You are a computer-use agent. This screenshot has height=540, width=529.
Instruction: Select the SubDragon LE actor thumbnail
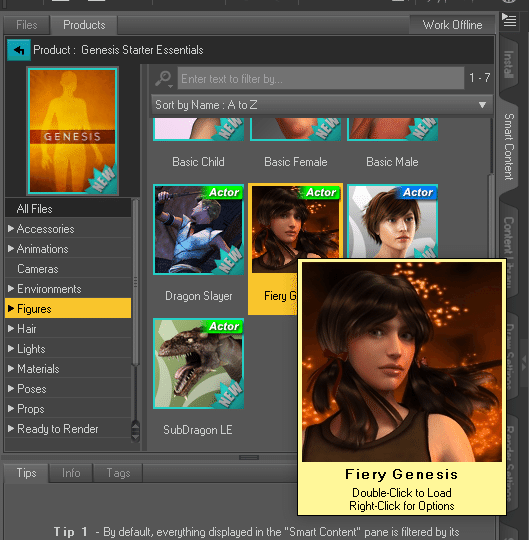(x=198, y=364)
